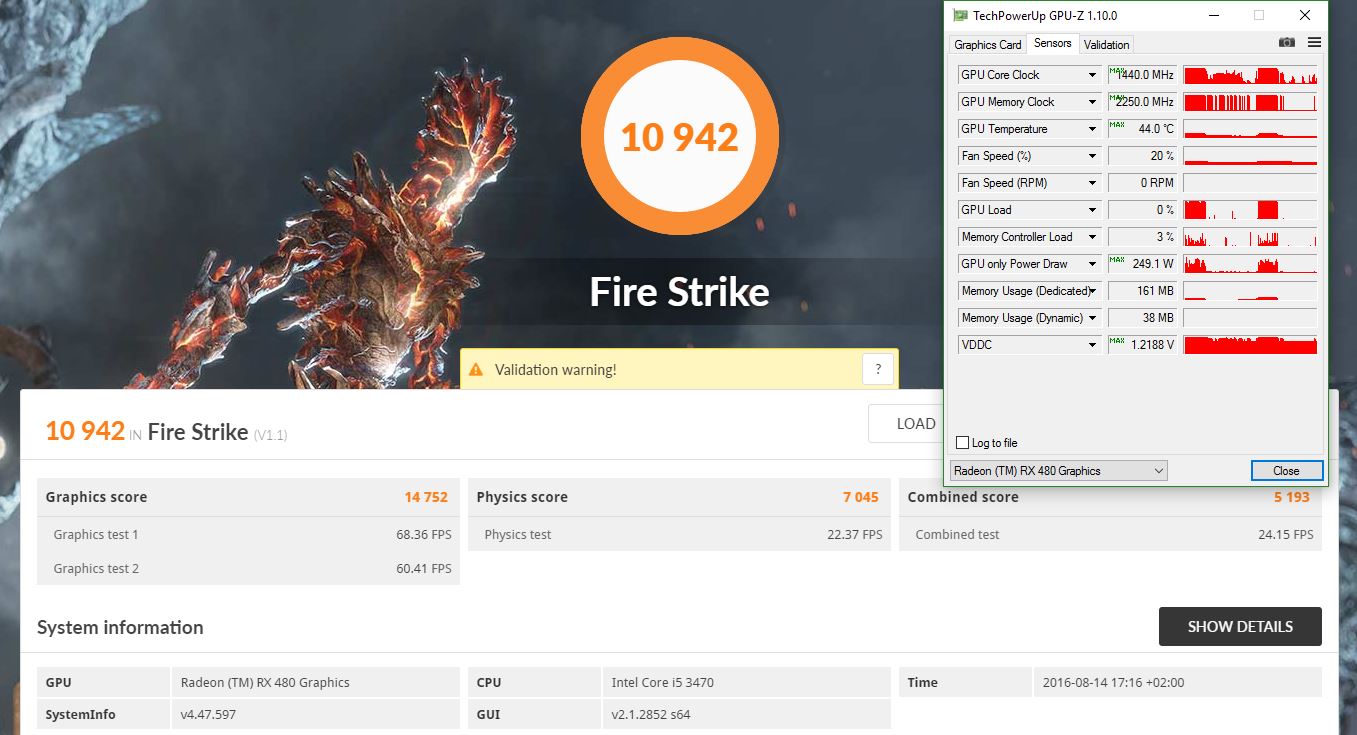Enable the Log to file checkbox
The image size is (1357, 735).
(962, 443)
